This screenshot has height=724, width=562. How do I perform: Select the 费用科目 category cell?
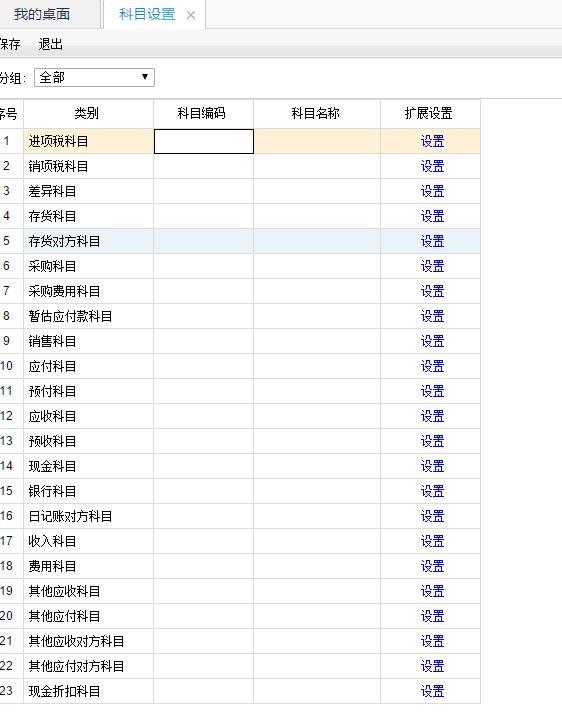tap(88, 566)
